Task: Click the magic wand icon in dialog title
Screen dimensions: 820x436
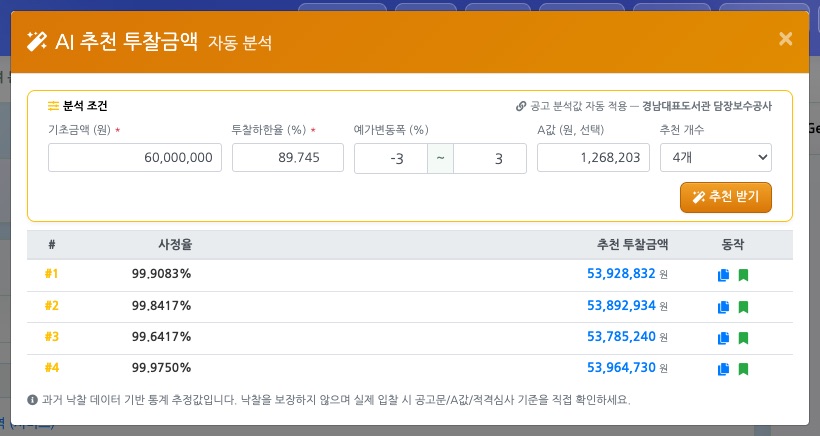Action: tap(37, 41)
